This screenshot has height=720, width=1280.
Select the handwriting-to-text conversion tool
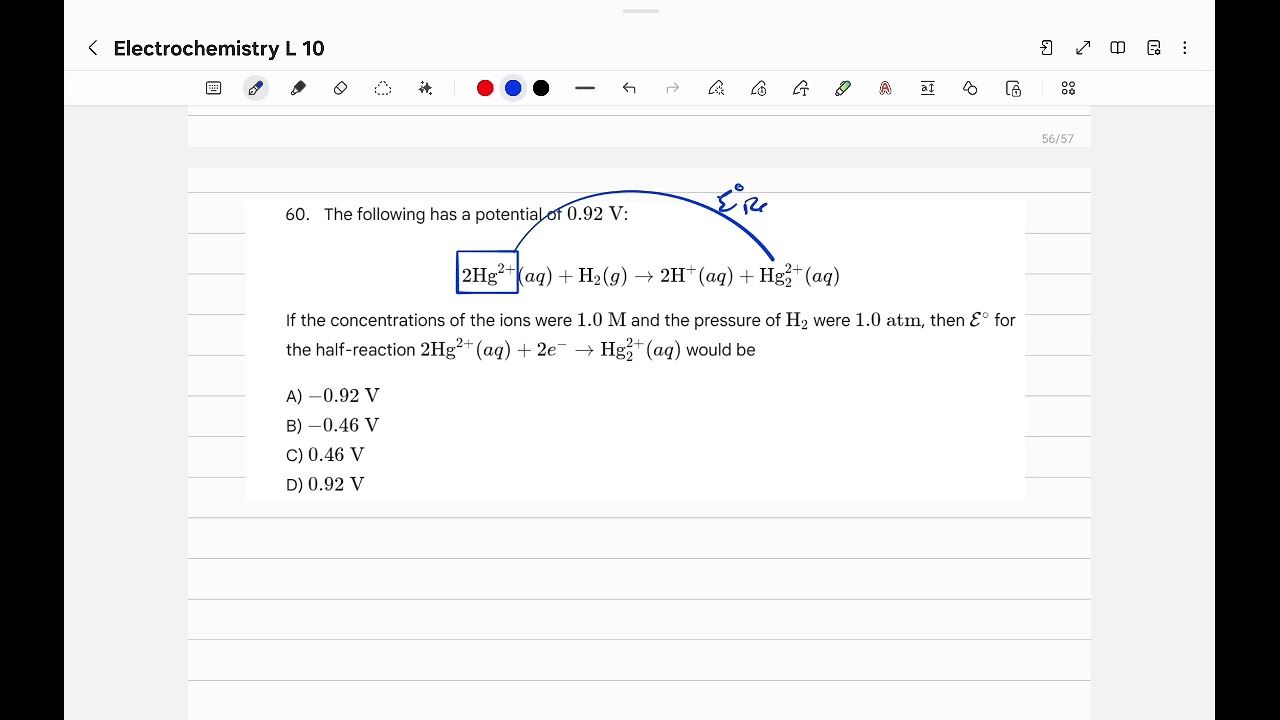801,88
